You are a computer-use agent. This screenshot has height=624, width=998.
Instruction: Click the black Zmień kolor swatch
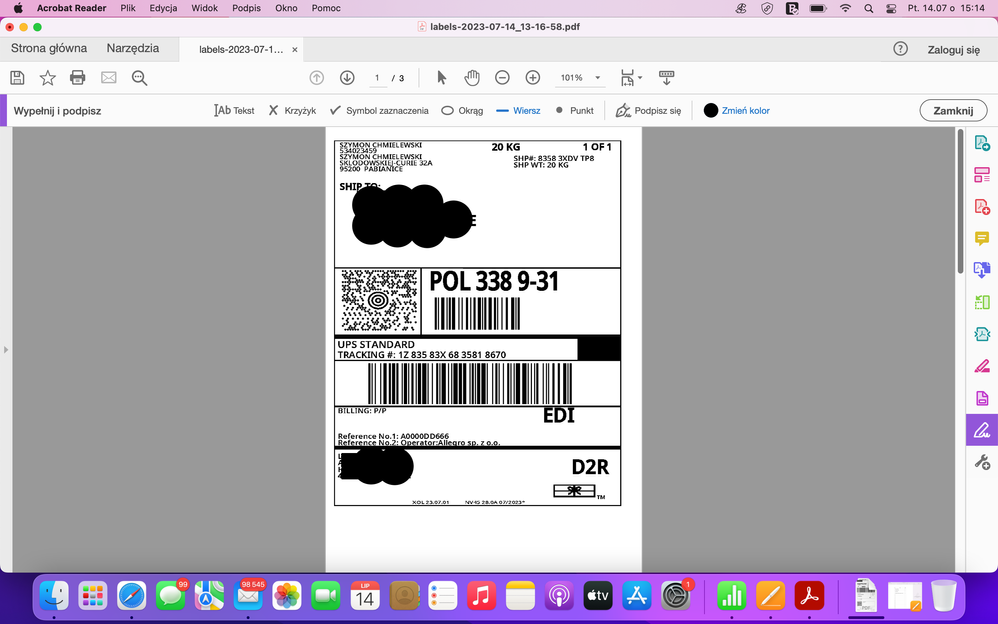coord(711,111)
